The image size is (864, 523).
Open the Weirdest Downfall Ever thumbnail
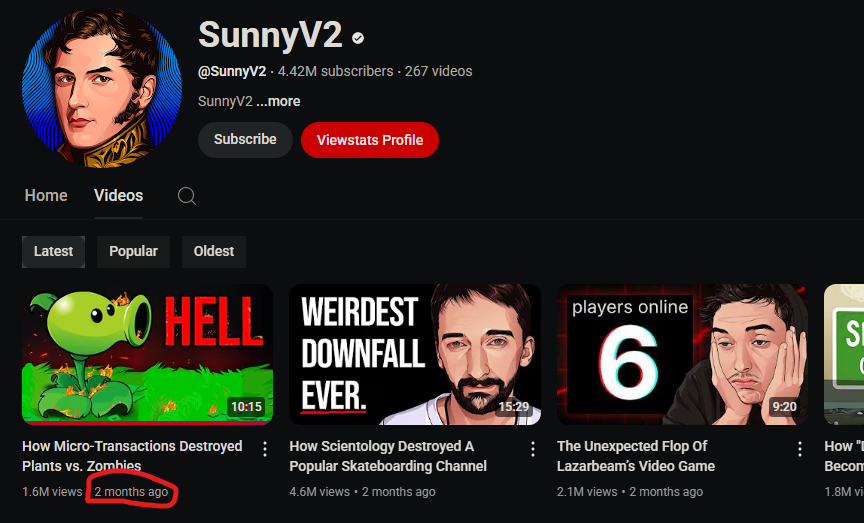pyautogui.click(x=415, y=354)
